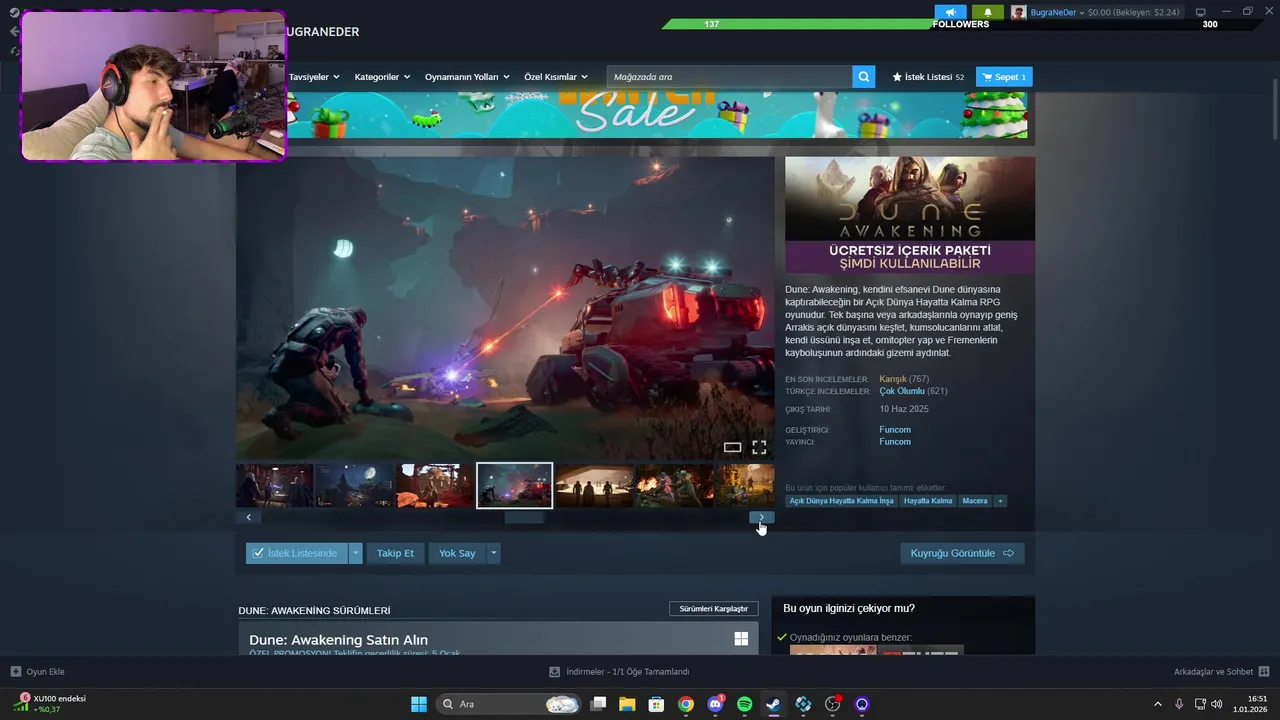Open İndirmeler downloads status
The image size is (1280, 720).
pos(619,671)
